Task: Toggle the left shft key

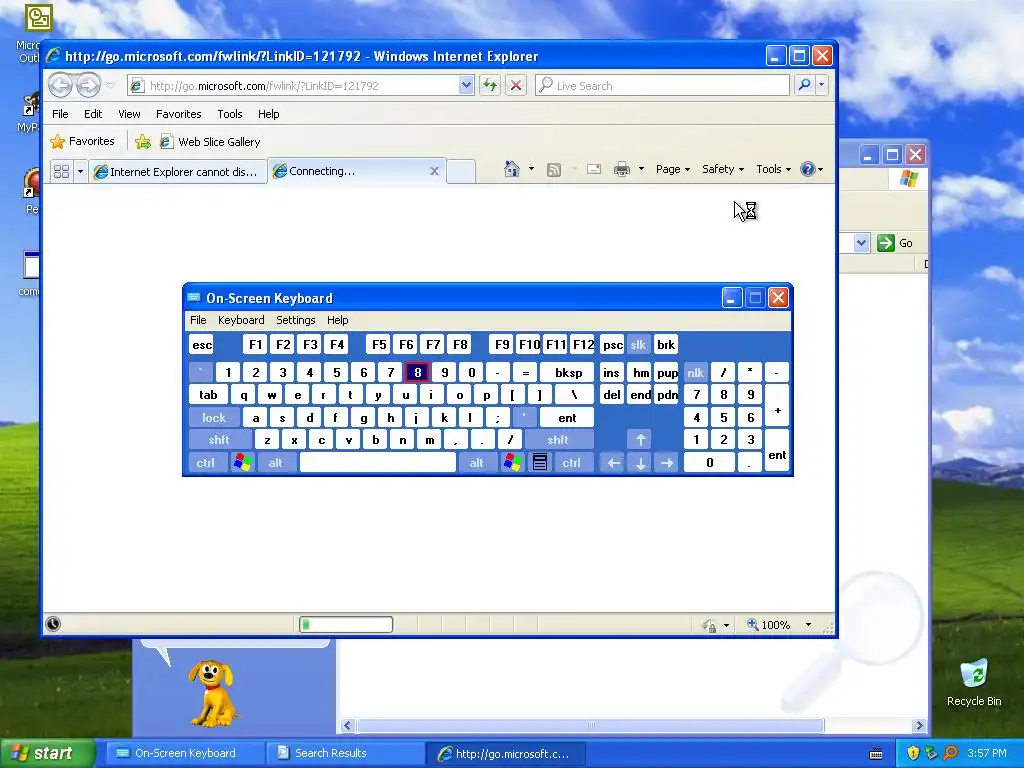Action: pyautogui.click(x=219, y=440)
